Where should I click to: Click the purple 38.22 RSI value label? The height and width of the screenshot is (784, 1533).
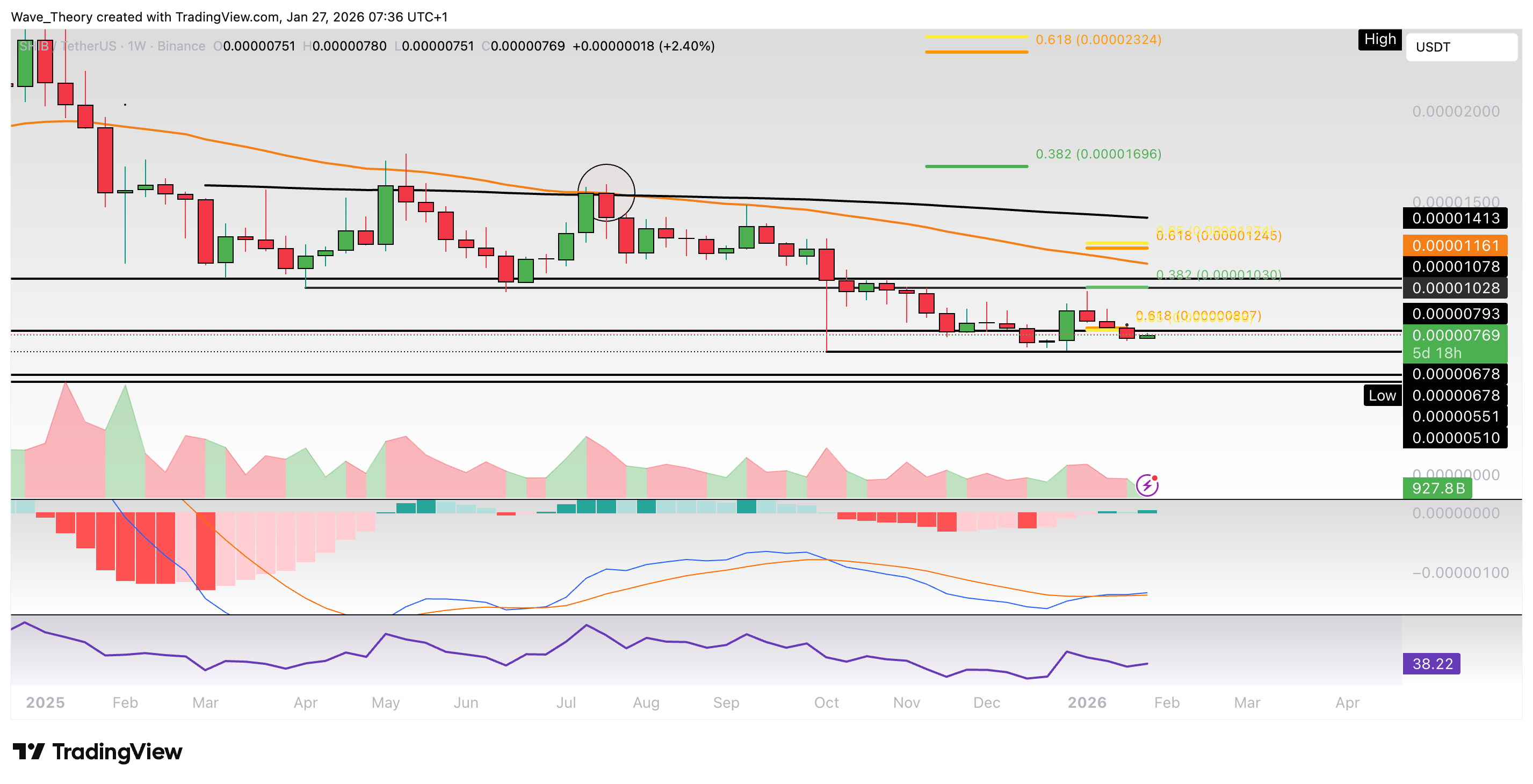point(1431,663)
